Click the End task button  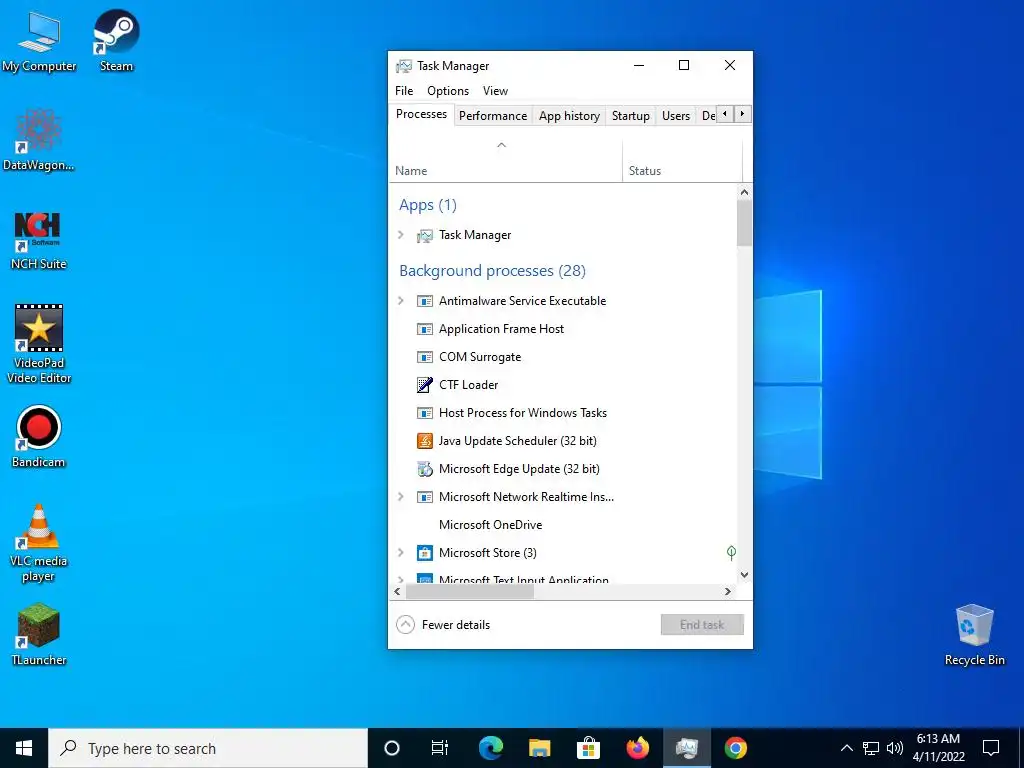pyautogui.click(x=702, y=625)
